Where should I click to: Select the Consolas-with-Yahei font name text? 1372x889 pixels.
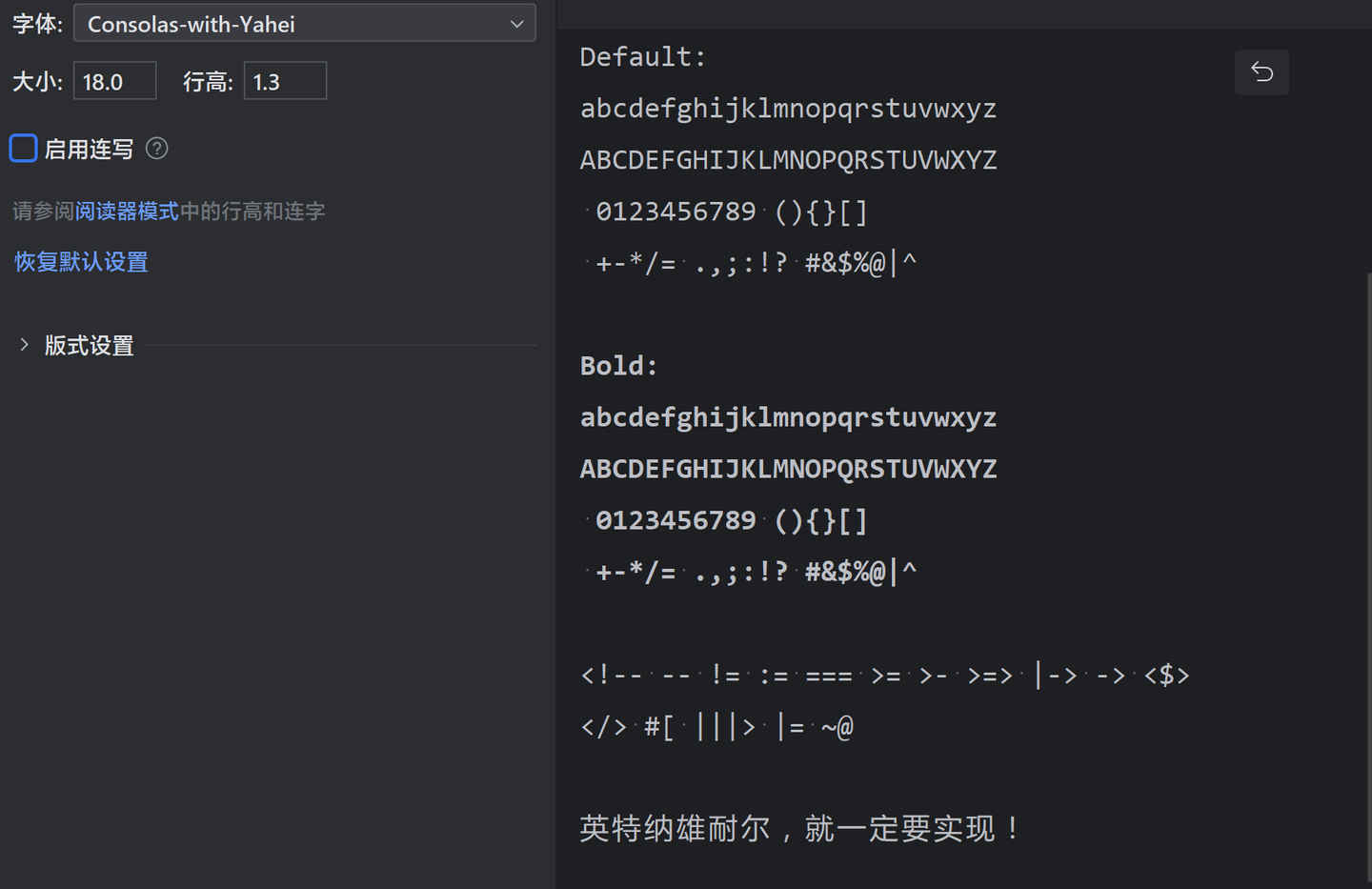pyautogui.click(x=190, y=23)
